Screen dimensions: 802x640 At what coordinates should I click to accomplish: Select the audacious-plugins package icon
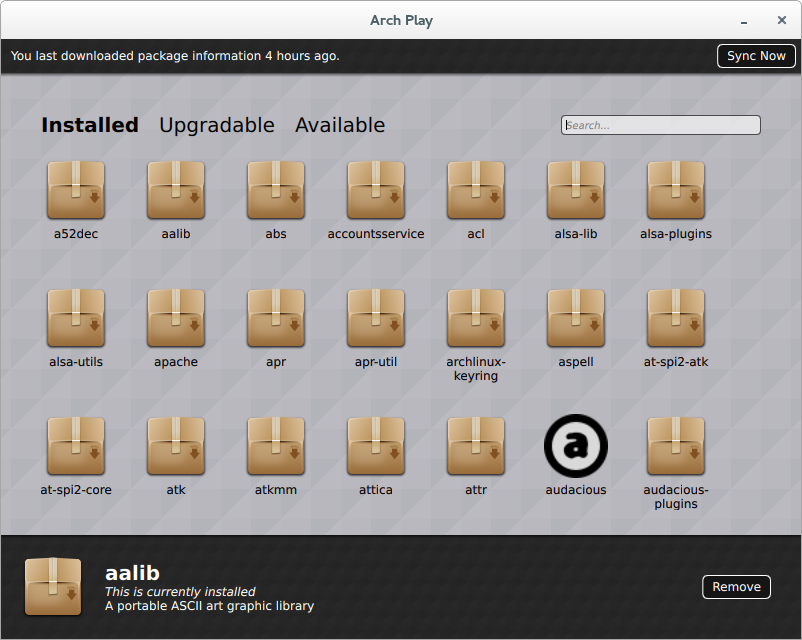pyautogui.click(x=676, y=446)
